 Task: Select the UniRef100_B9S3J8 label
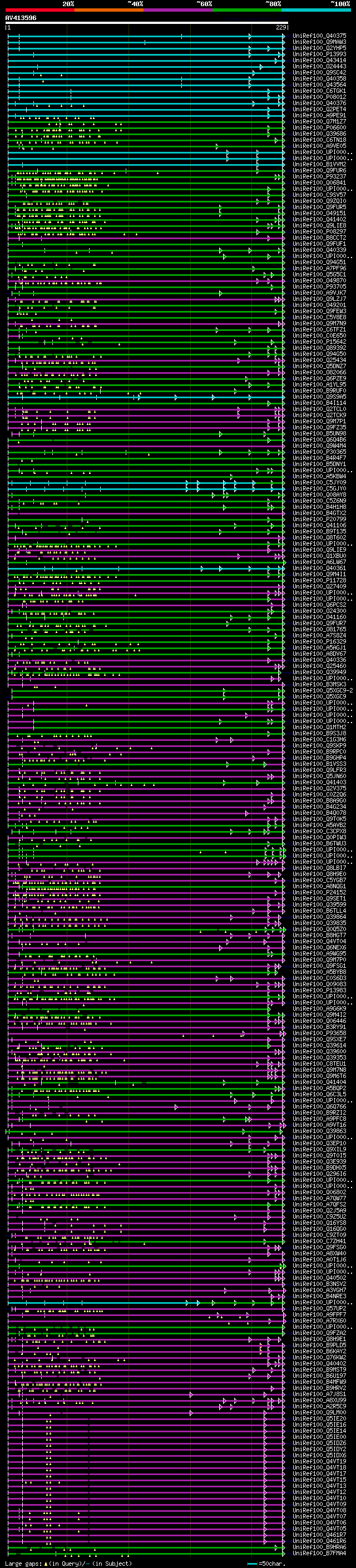click(319, 734)
